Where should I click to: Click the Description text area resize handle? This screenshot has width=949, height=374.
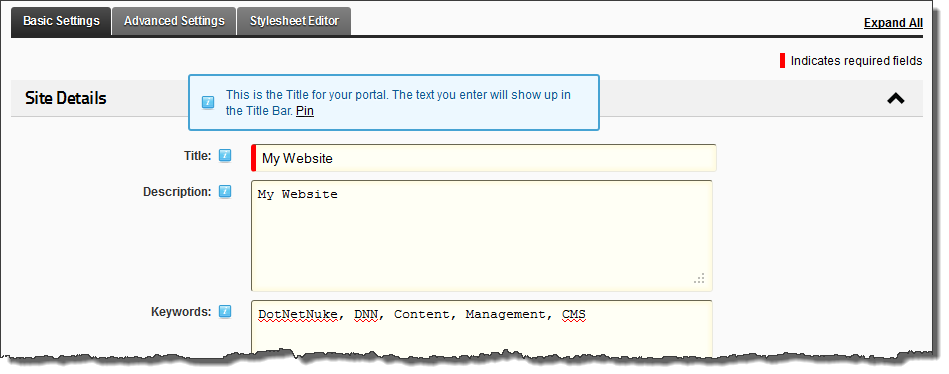[x=699, y=278]
